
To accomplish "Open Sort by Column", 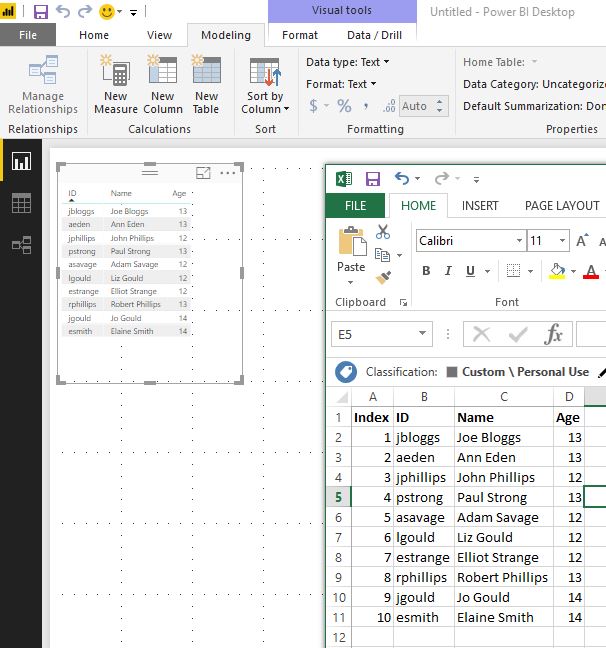I will pos(265,86).
